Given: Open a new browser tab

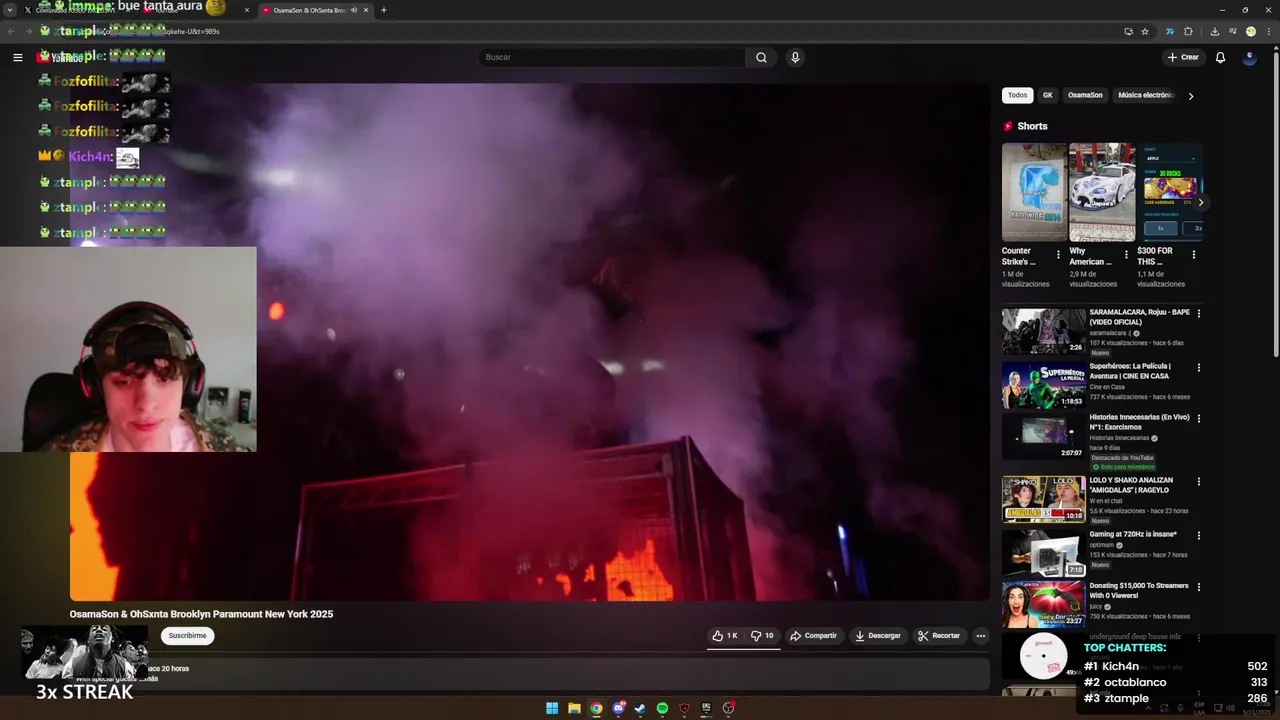Looking at the screenshot, I should coord(383,10).
